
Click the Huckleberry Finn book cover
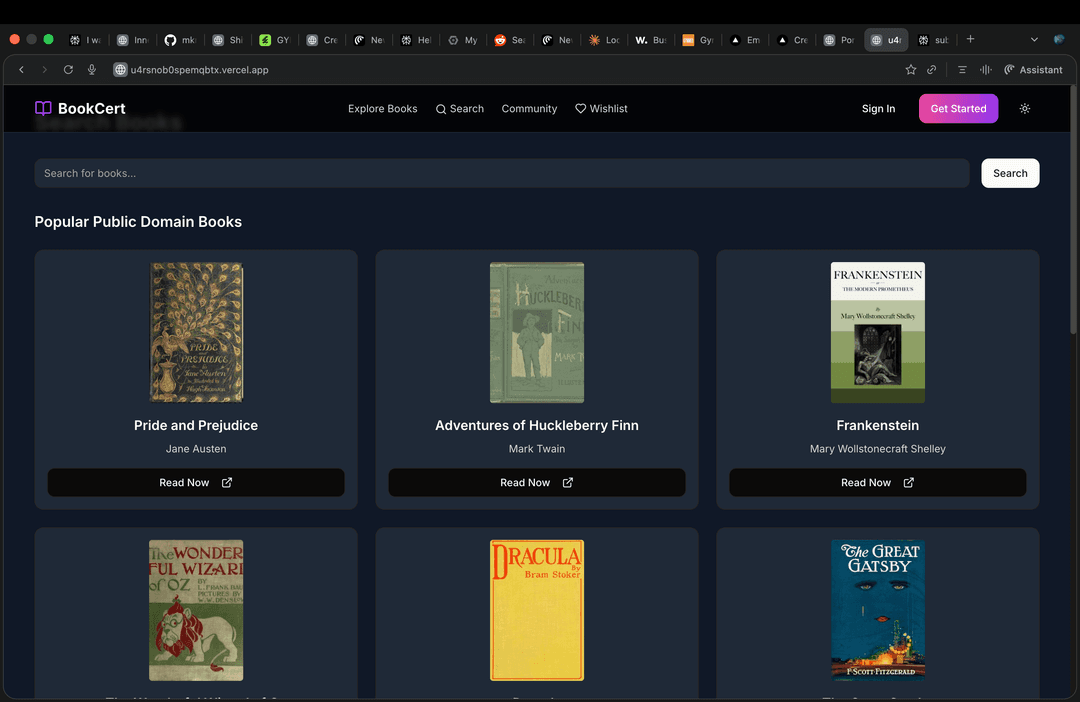(x=537, y=332)
